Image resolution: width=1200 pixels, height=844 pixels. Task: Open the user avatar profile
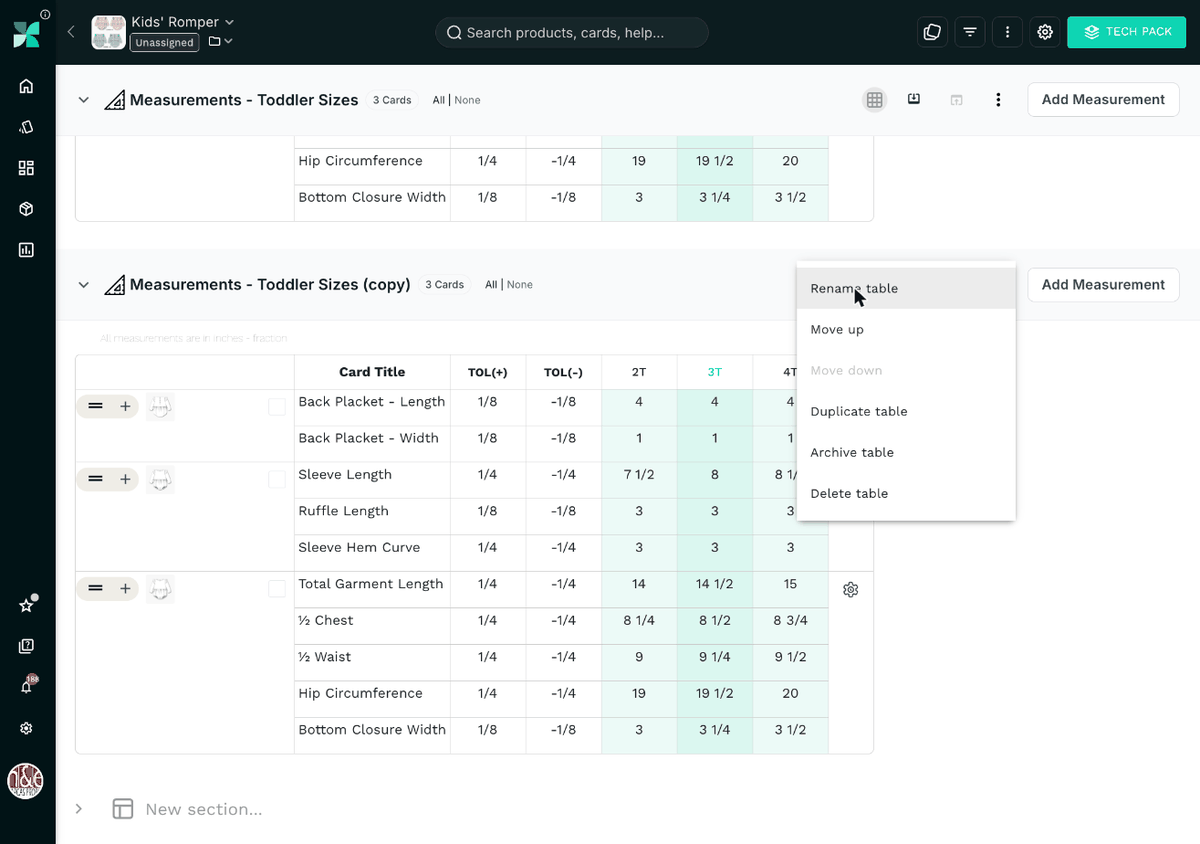tap(26, 781)
